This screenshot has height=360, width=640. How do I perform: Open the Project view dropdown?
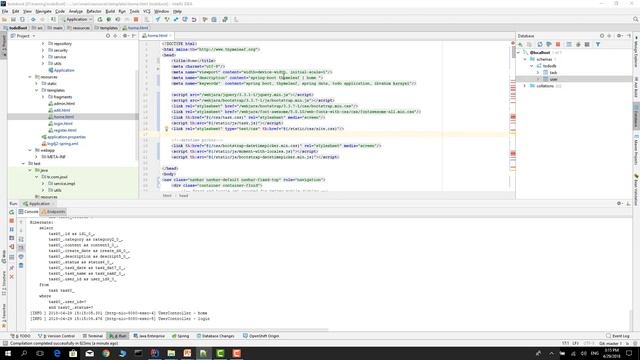[23, 36]
